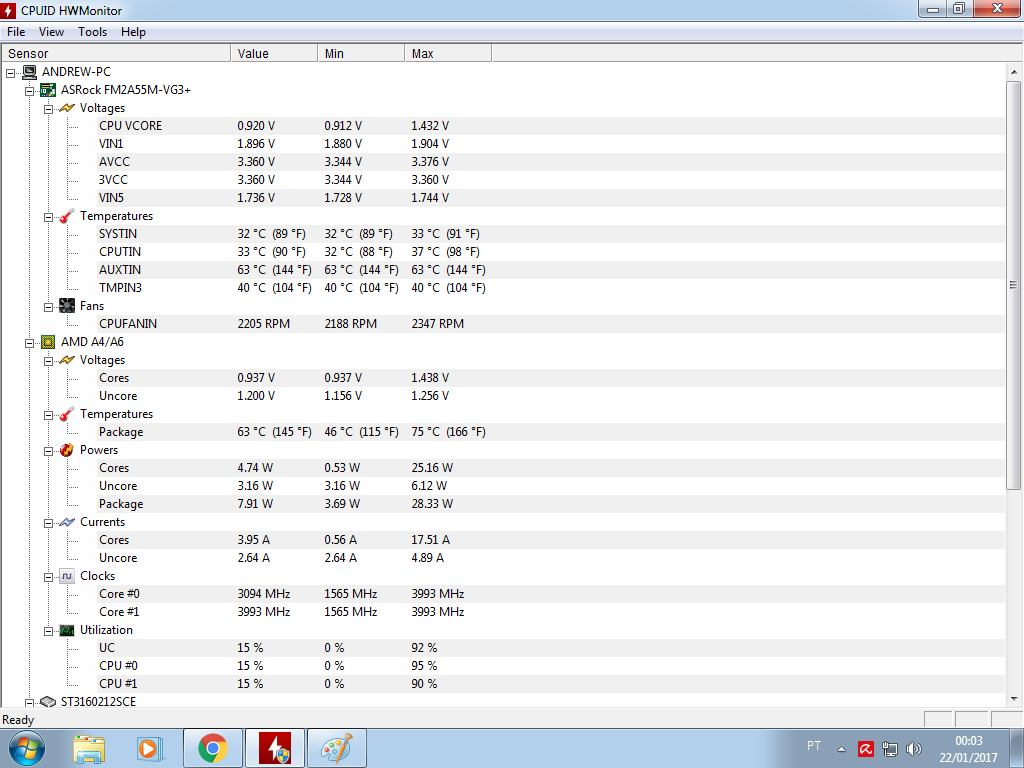Viewport: 1024px width, 768px height.
Task: Open the Help menu
Action: (133, 32)
